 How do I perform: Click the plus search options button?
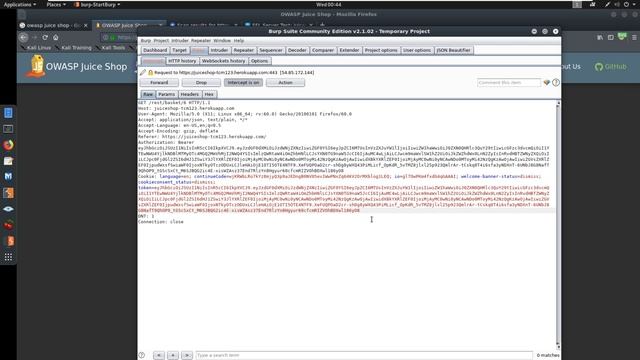pos(173,355)
